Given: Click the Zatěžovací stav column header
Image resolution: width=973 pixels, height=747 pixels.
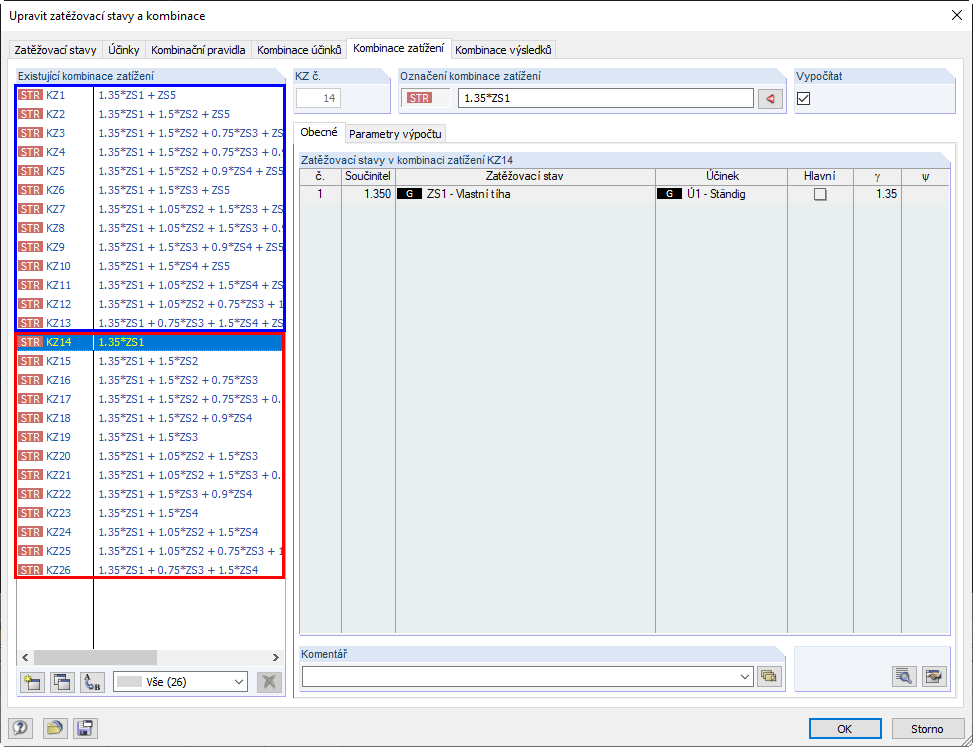Looking at the screenshot, I should [525, 176].
